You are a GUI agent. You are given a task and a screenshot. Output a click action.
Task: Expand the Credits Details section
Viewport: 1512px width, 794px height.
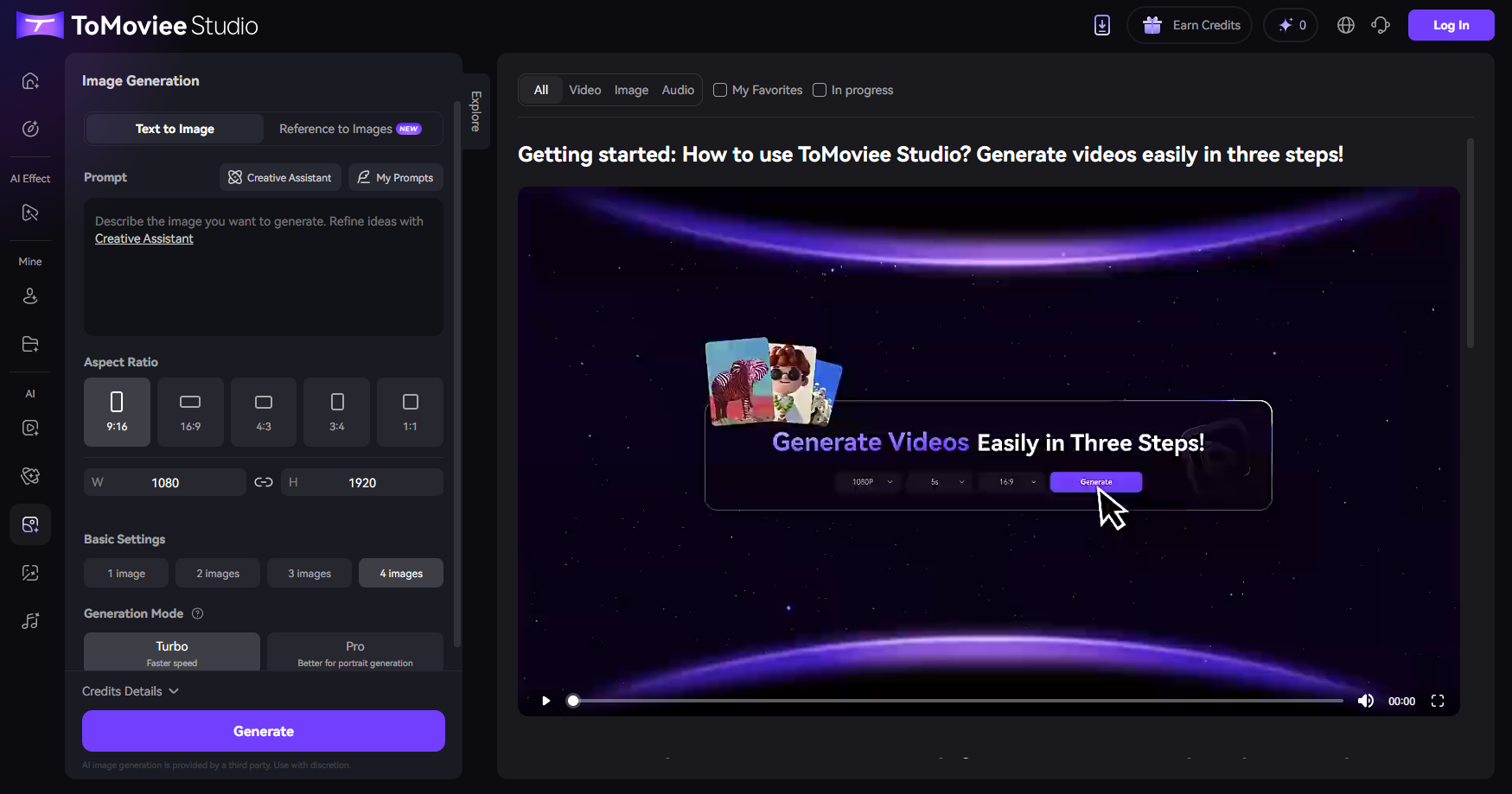(131, 691)
